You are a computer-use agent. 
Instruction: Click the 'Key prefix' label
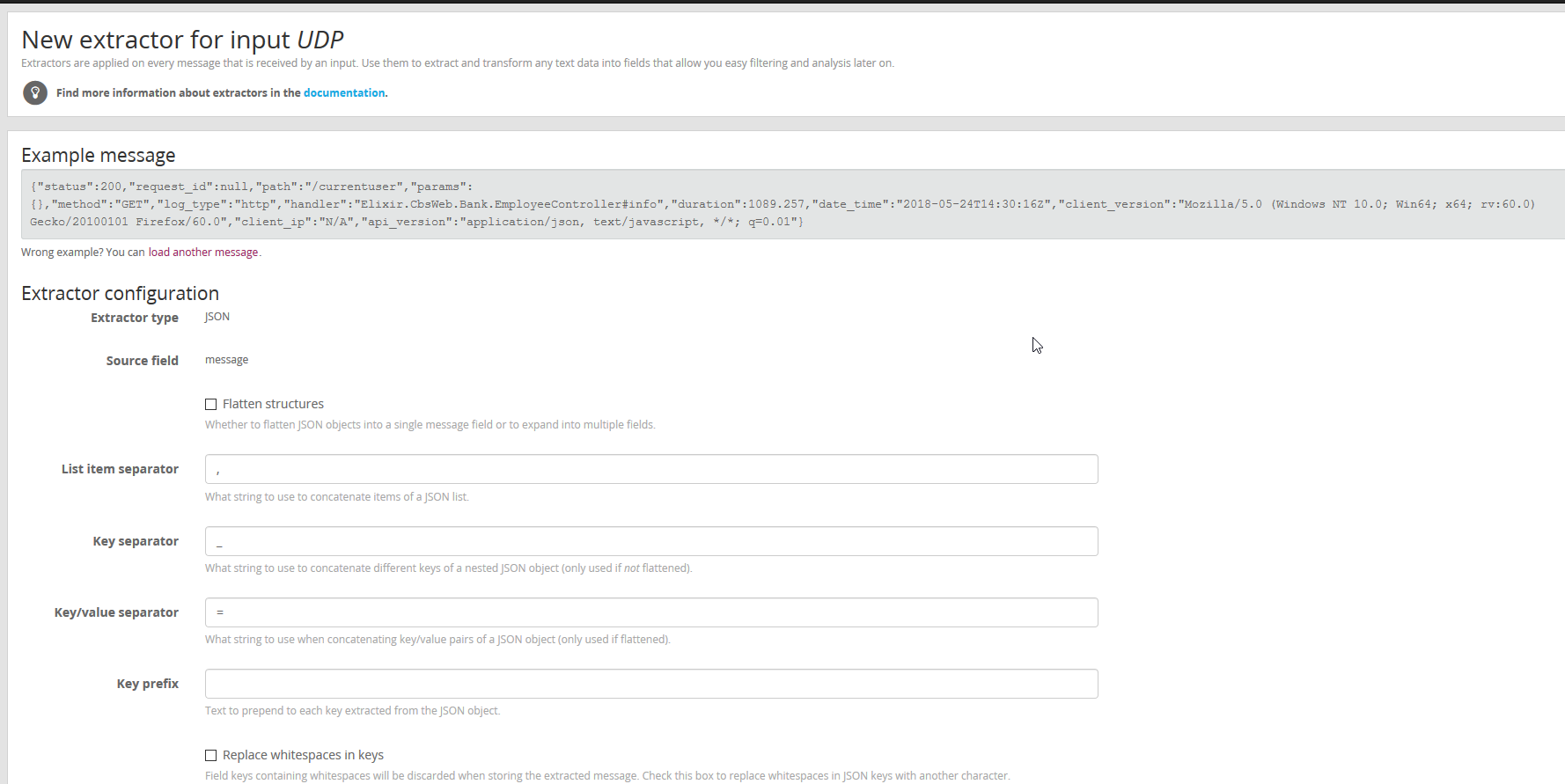(147, 684)
